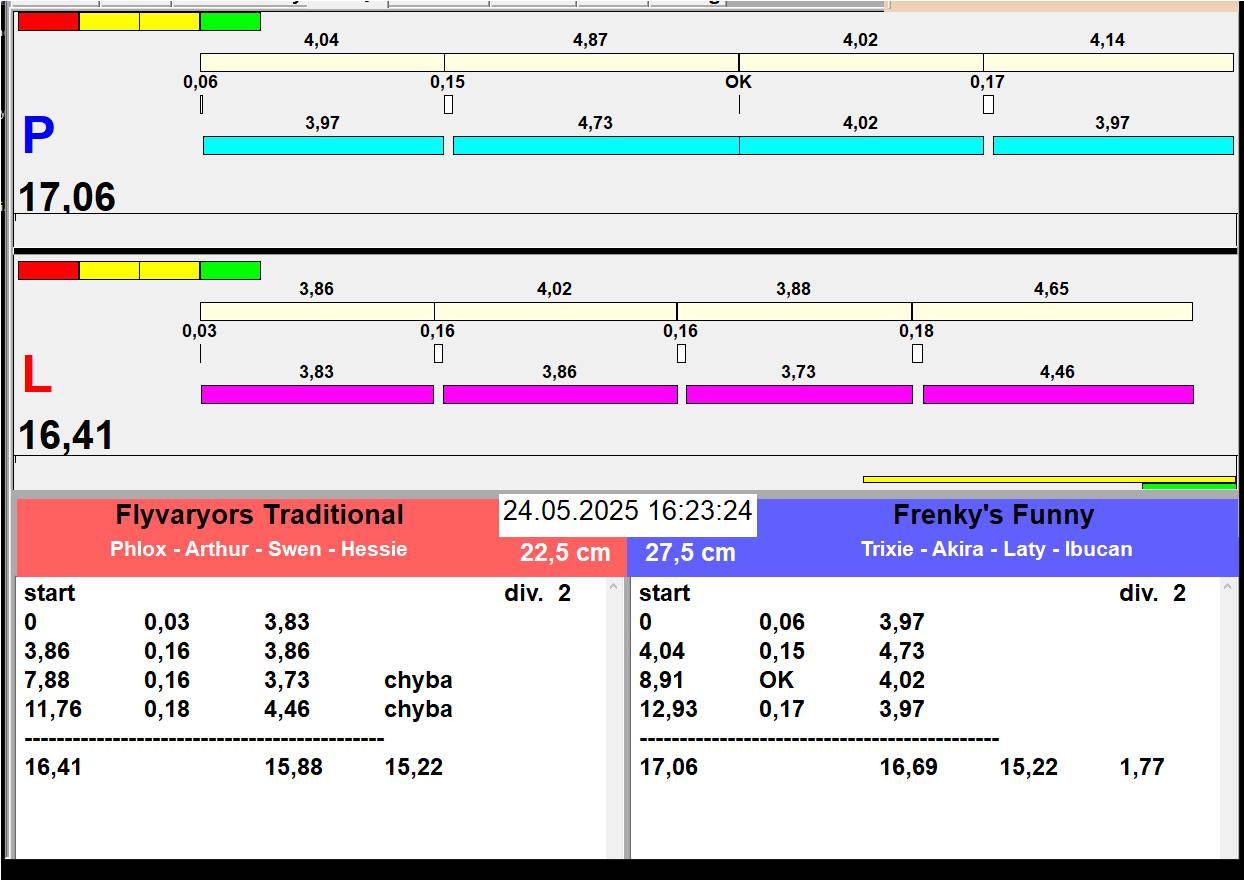This screenshot has height=880, width=1244.
Task: Click the red start light in lane L
Action: pos(48,271)
